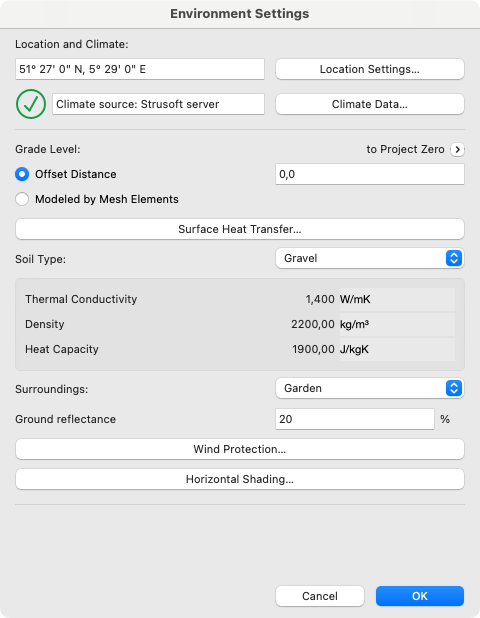Click the Climate source Strusoft server field
Screen dimensions: 480x618
click(x=158, y=104)
